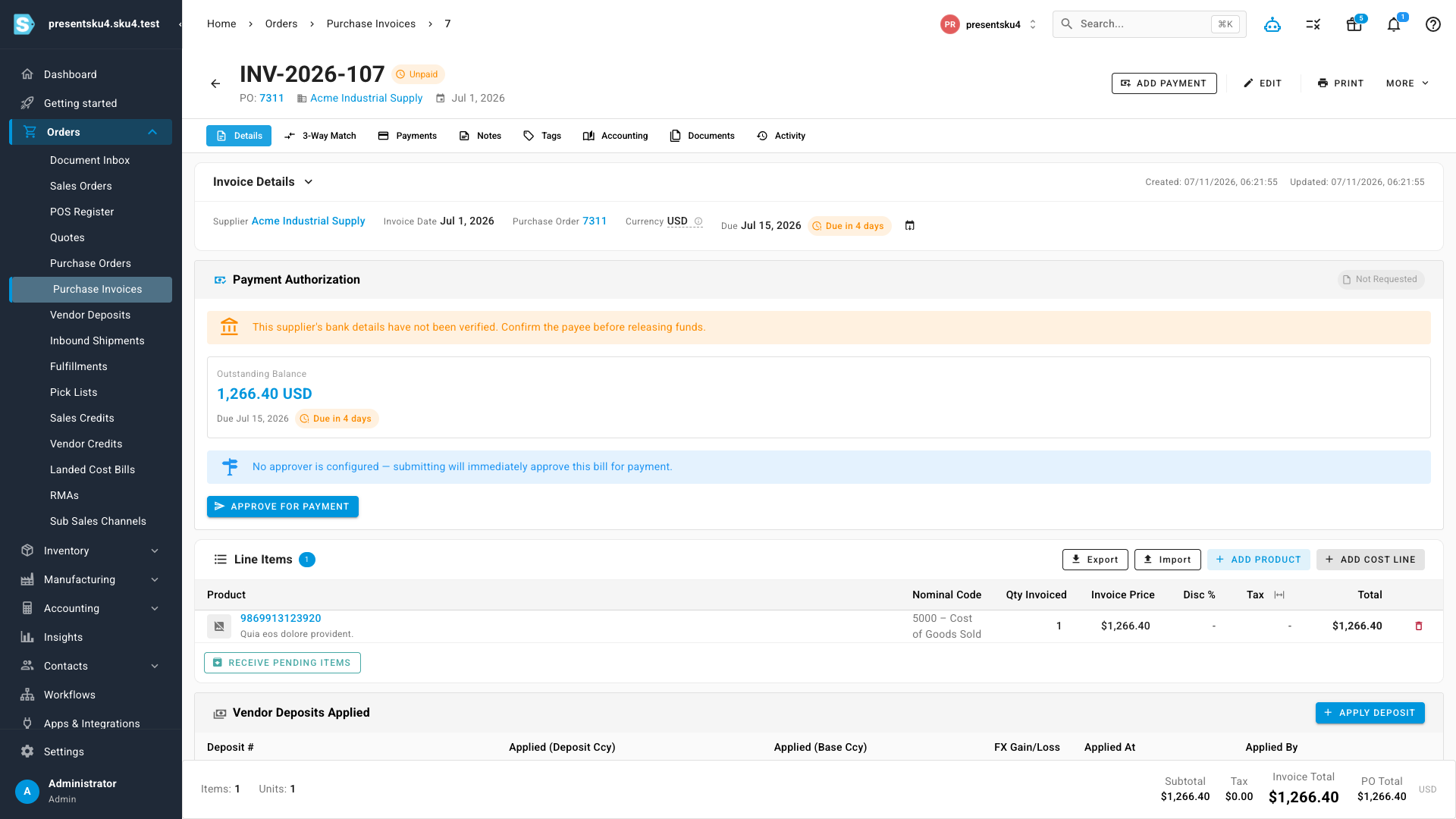The width and height of the screenshot is (1456, 819).
Task: Click the Import line items button
Action: pyautogui.click(x=1168, y=560)
